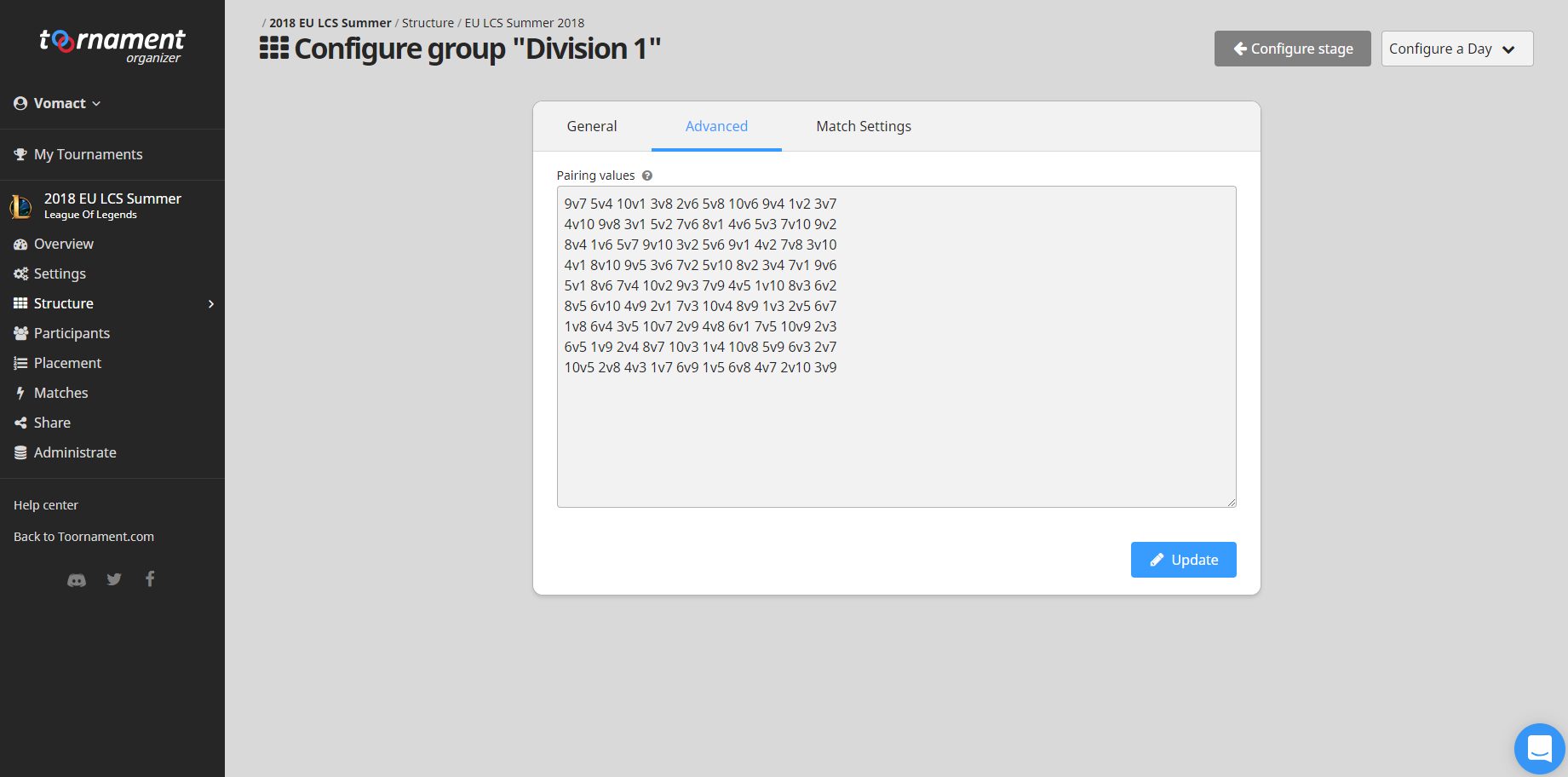
Task: Click the Matches lightning bolt icon
Action: tap(20, 393)
